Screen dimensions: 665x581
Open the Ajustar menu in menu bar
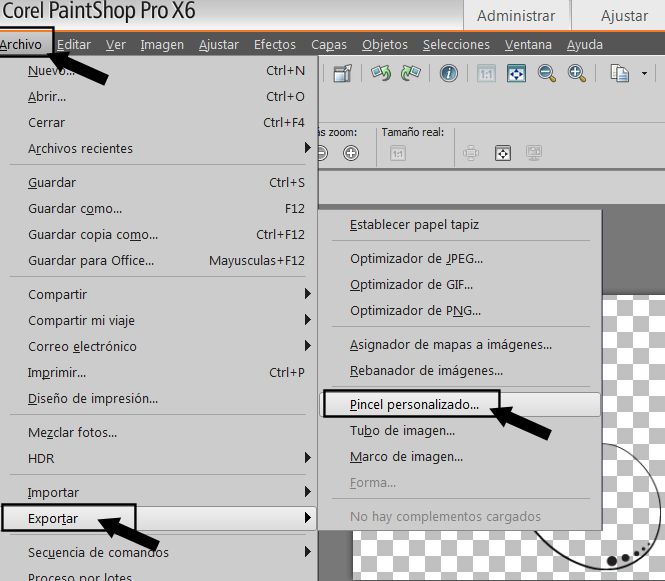pyautogui.click(x=219, y=45)
